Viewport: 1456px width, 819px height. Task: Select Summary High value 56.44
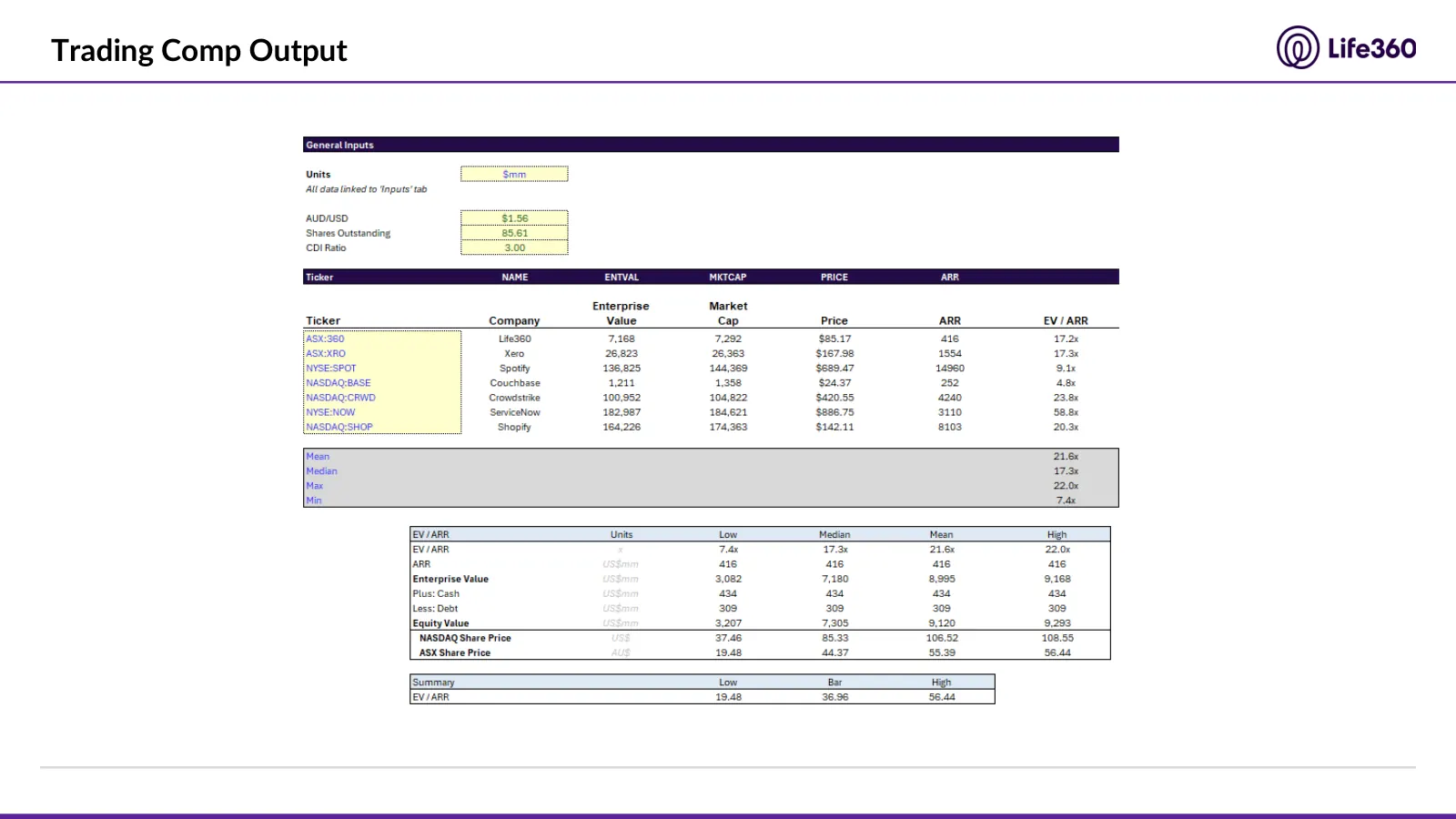coord(941,697)
